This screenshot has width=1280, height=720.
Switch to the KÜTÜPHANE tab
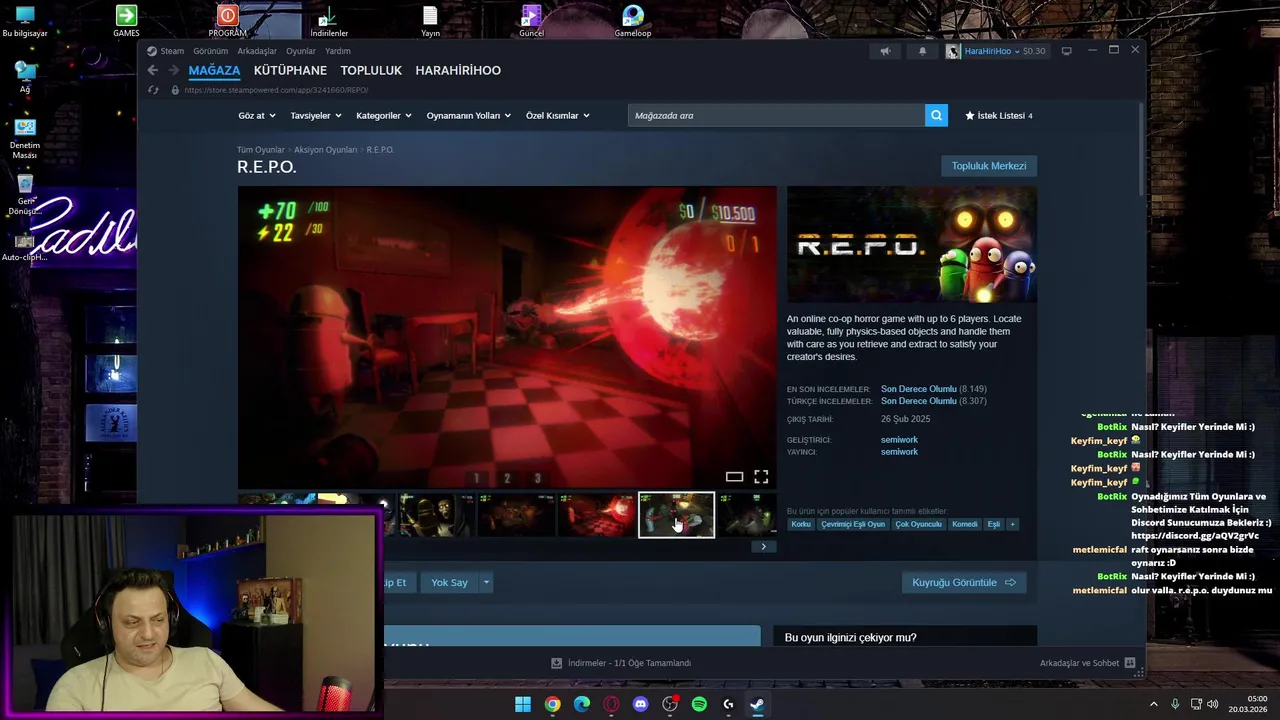[290, 70]
